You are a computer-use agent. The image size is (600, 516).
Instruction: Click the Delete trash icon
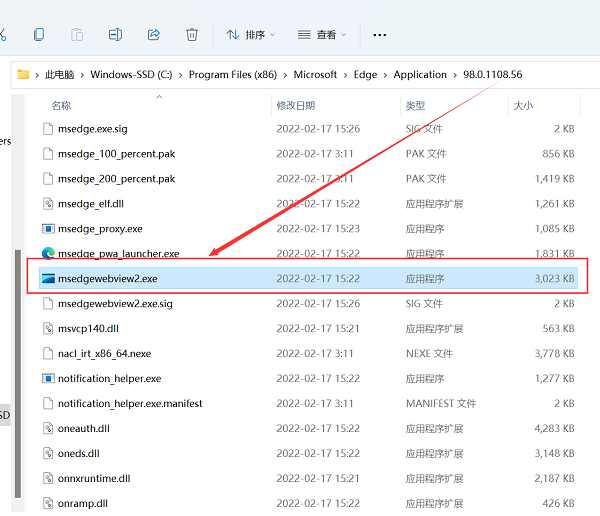tap(191, 35)
